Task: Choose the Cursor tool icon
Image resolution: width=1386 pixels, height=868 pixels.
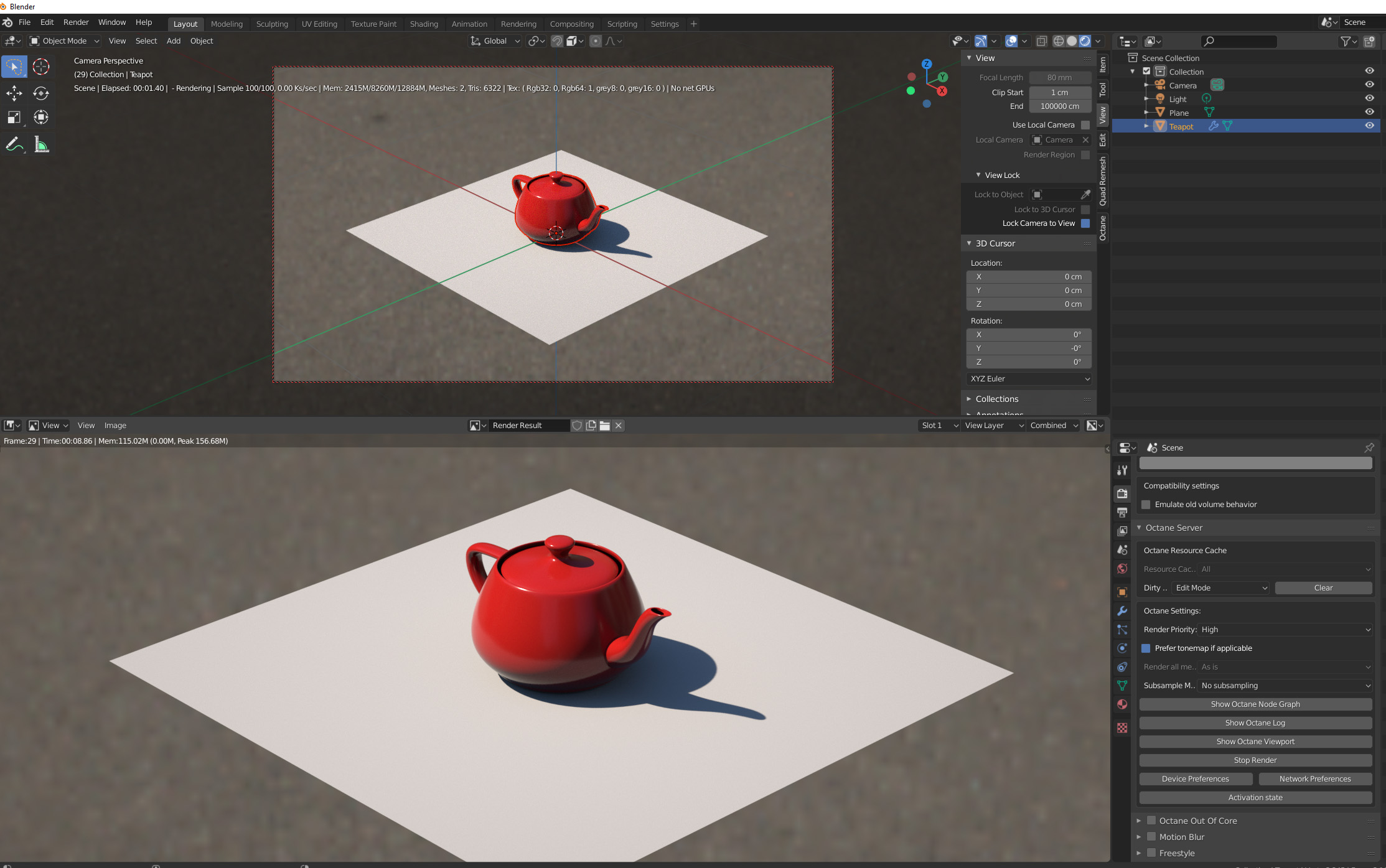Action: click(41, 67)
